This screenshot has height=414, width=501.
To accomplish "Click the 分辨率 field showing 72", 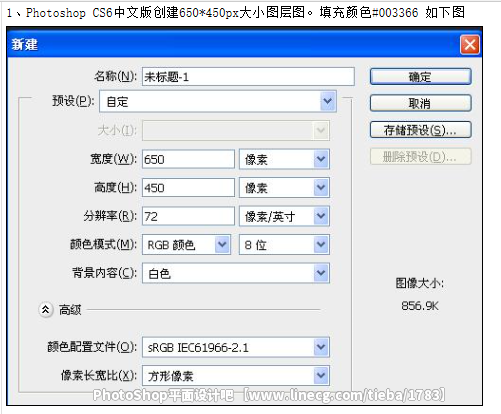I will pos(188,216).
